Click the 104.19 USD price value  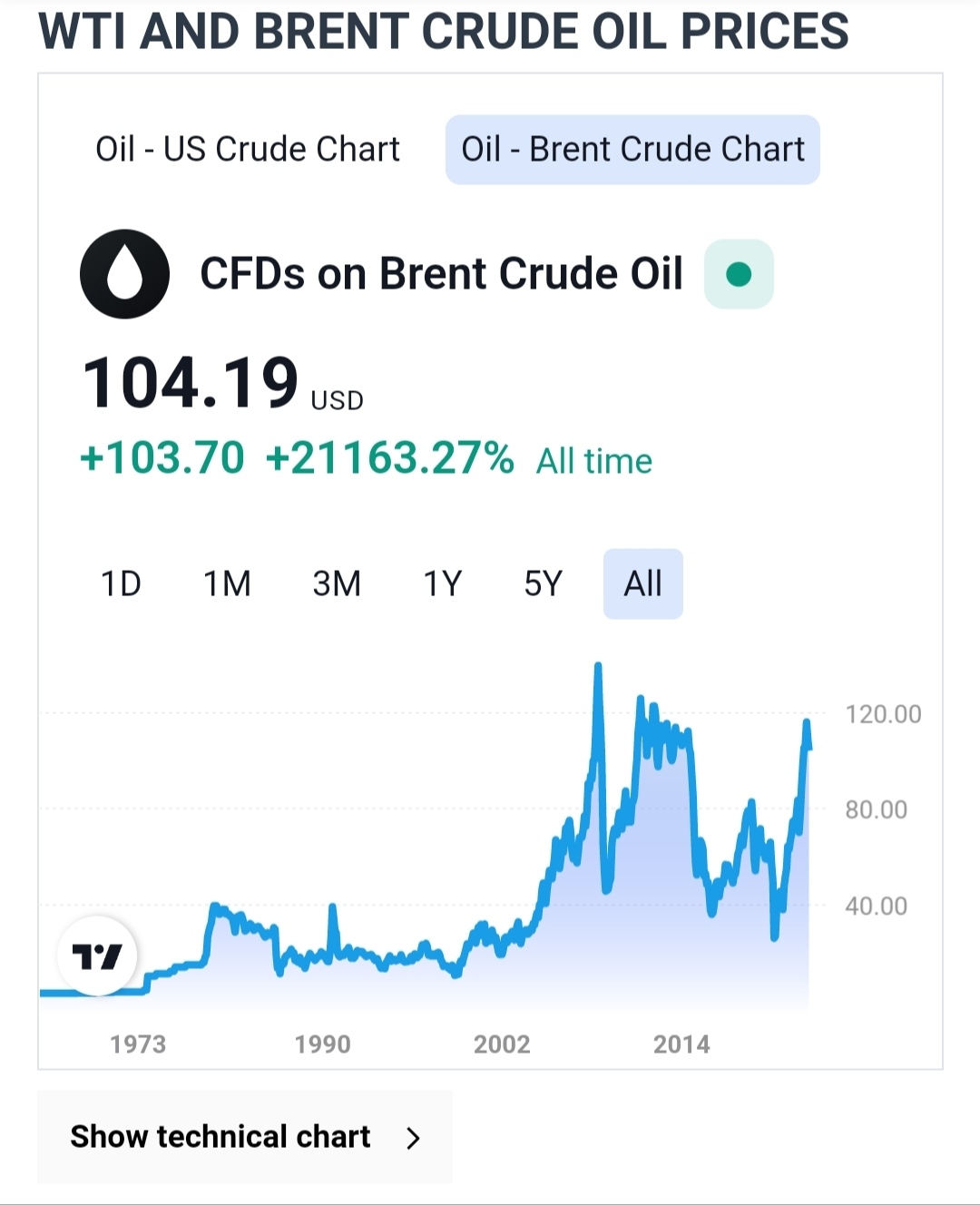[x=191, y=383]
